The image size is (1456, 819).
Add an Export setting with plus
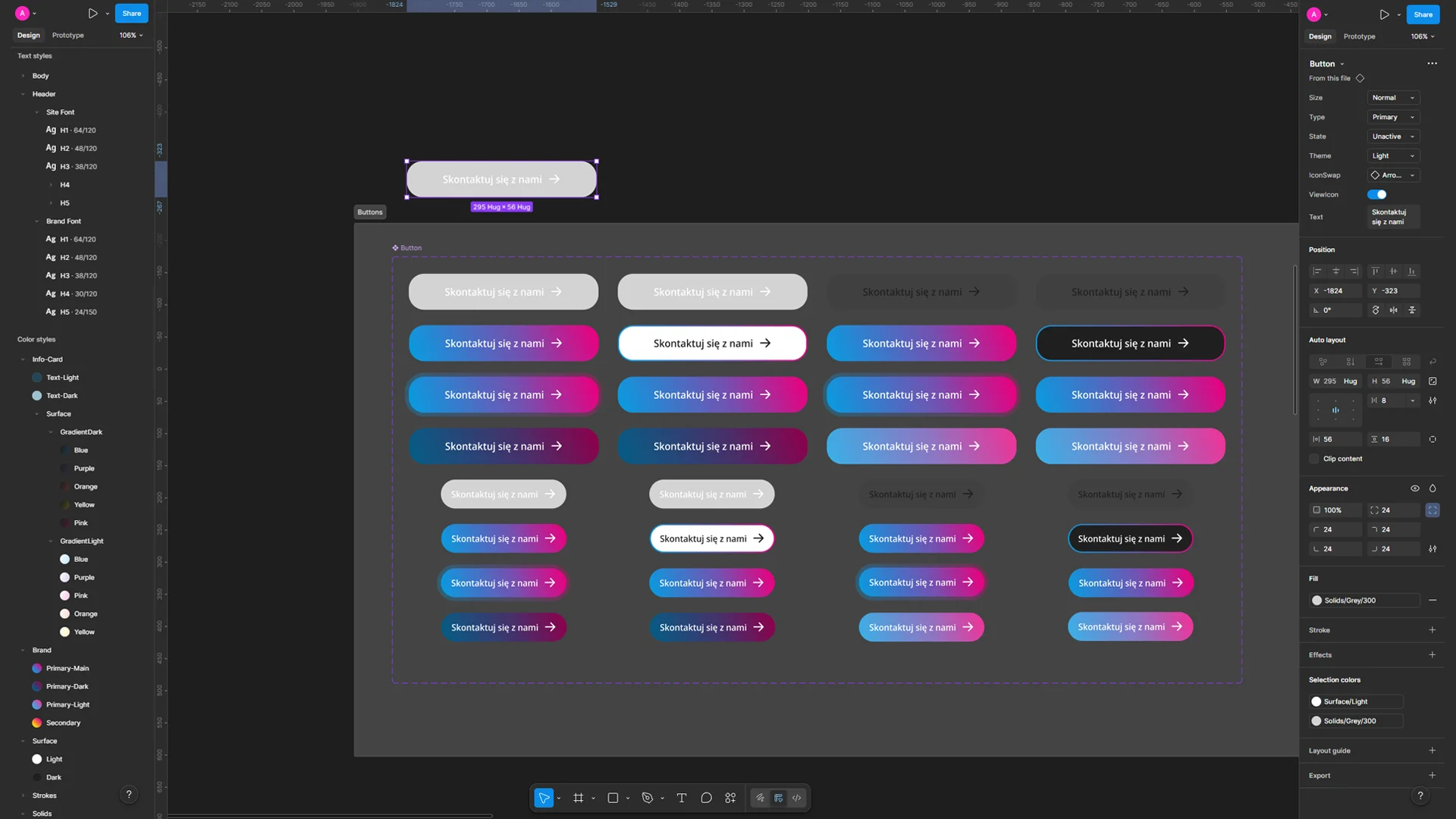(x=1432, y=776)
